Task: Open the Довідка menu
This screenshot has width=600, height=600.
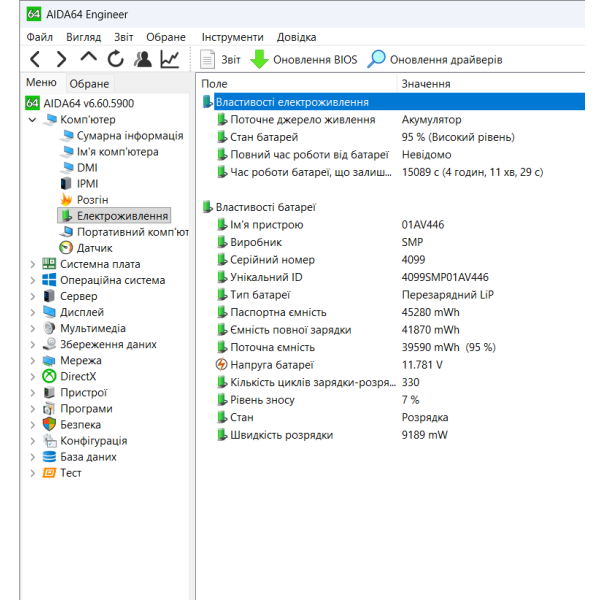Action: coord(297,37)
